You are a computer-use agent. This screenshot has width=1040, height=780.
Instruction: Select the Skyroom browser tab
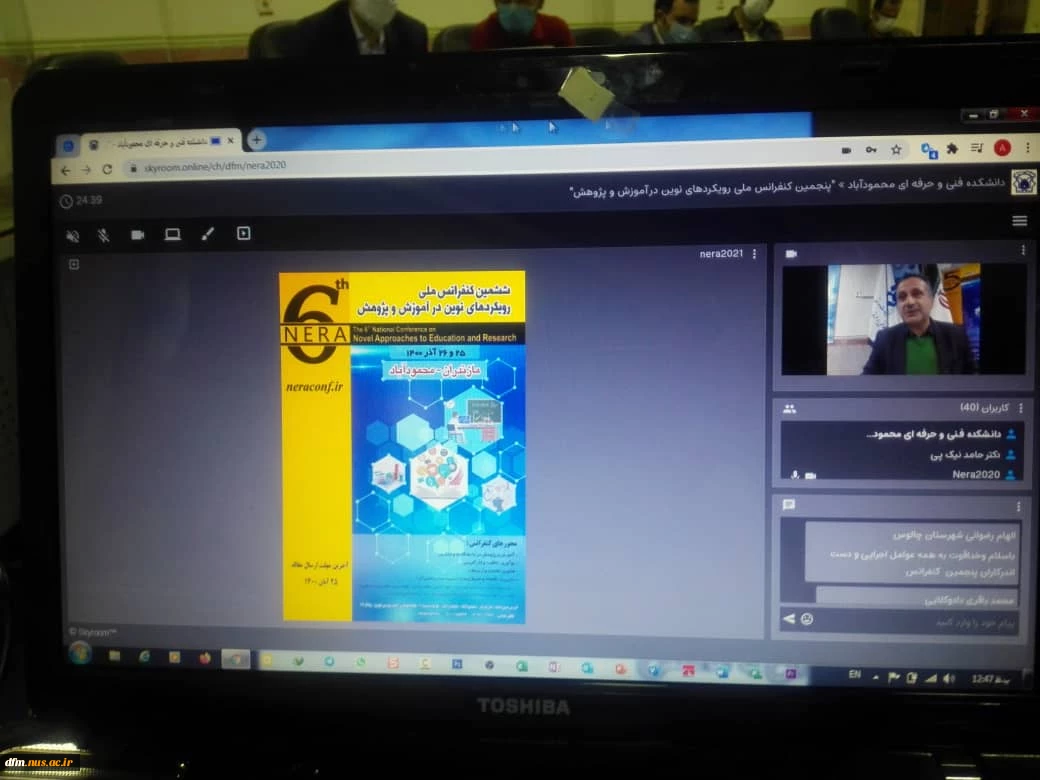(161, 143)
